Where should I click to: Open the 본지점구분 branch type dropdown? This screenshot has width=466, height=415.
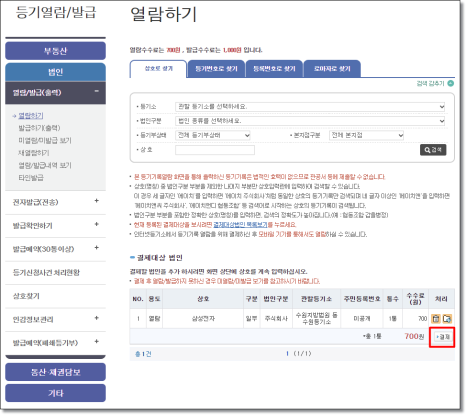pos(366,135)
